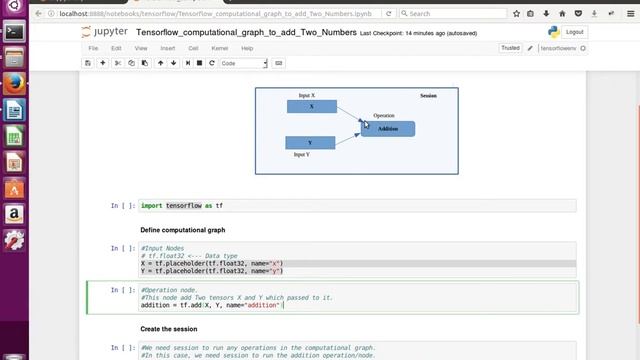Open LibreOffice Calc in launcher
Screen dimensions: 640x360
(x=14, y=136)
